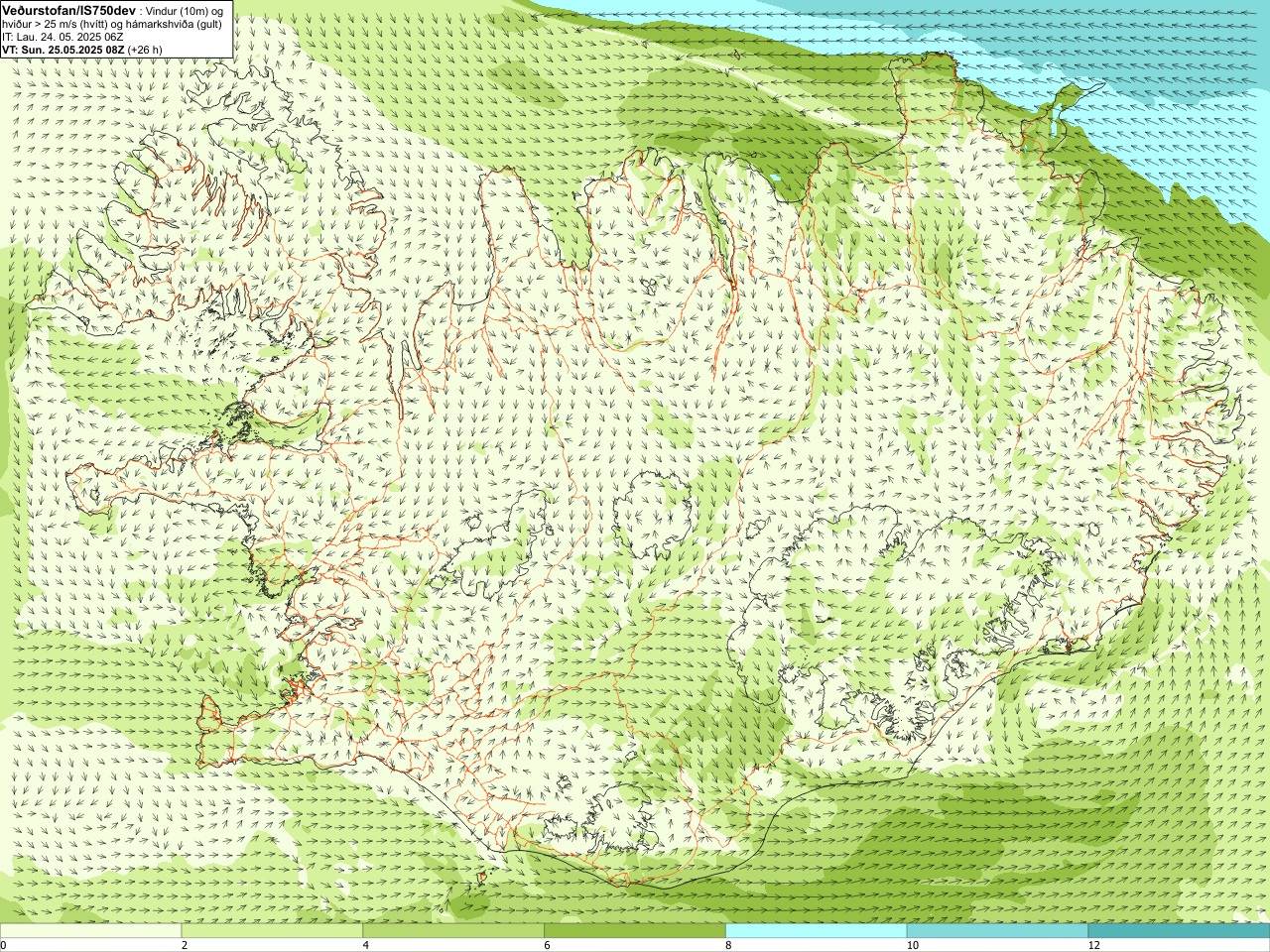Click the legend scale number '4'

366,945
